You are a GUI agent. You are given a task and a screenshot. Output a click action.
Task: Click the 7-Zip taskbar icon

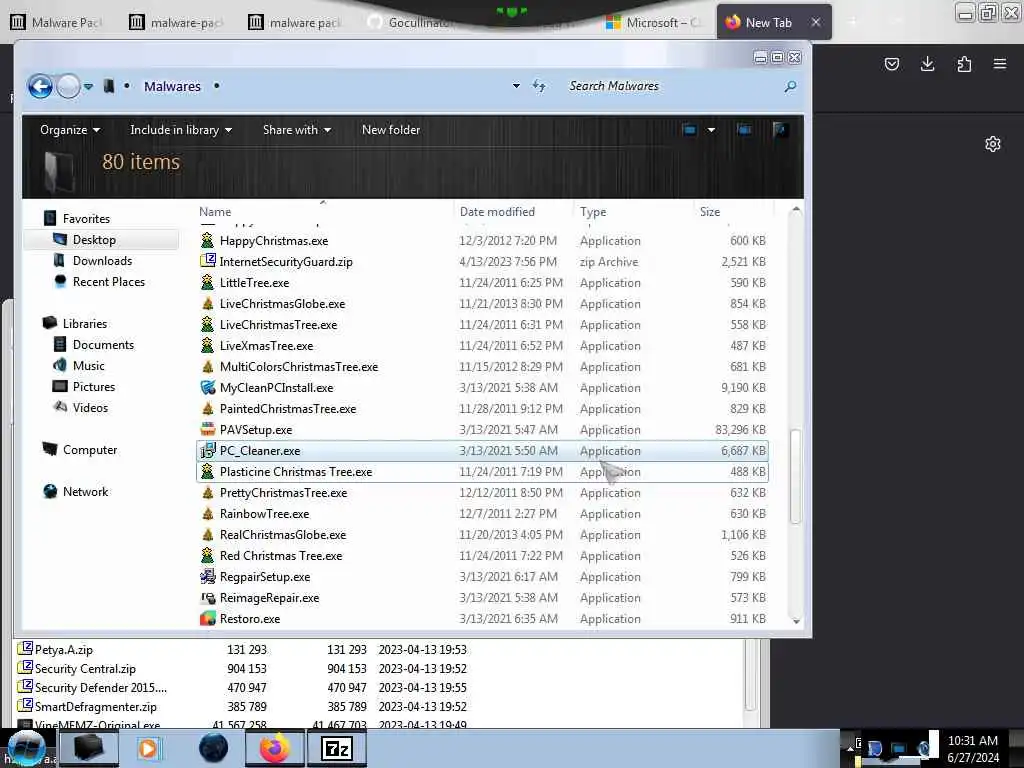[337, 748]
